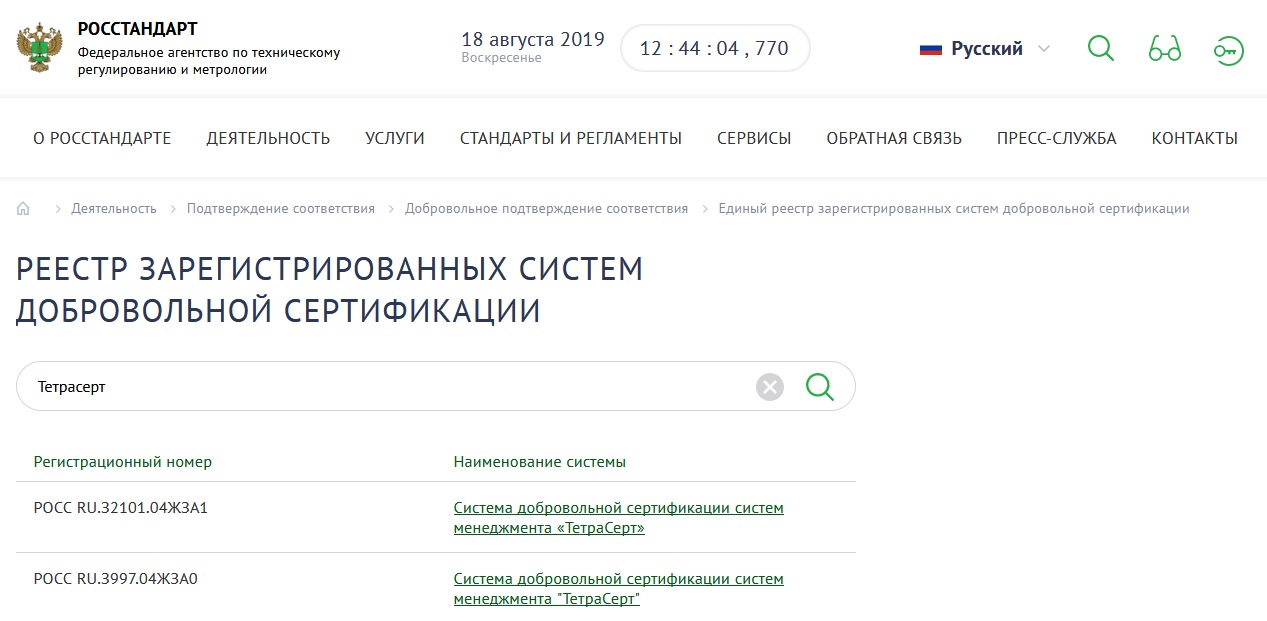
Task: Follow Добровольное подтверждение соответствия breadcrumb
Action: [547, 209]
